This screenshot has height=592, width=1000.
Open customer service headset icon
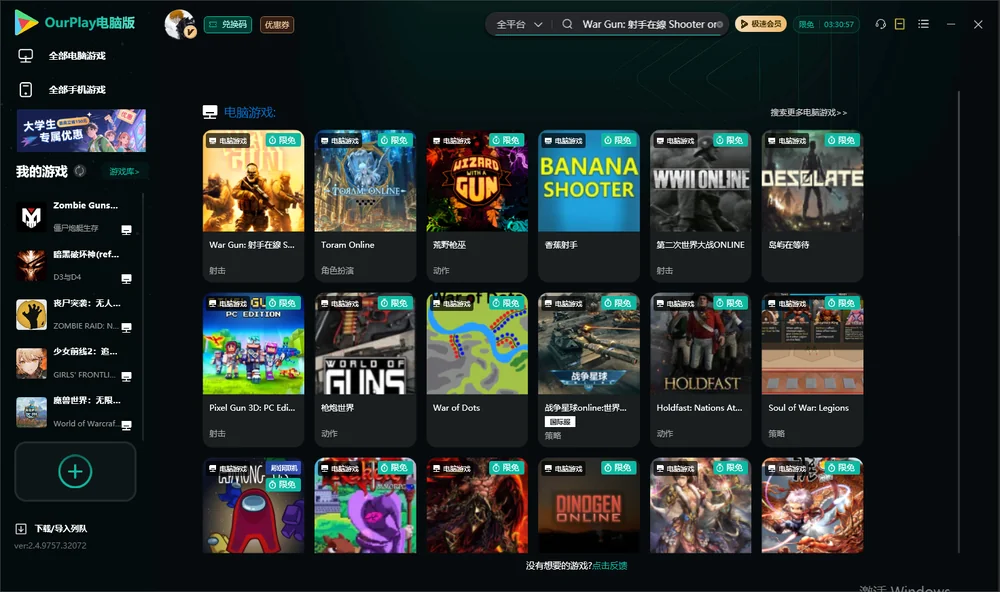click(x=881, y=24)
